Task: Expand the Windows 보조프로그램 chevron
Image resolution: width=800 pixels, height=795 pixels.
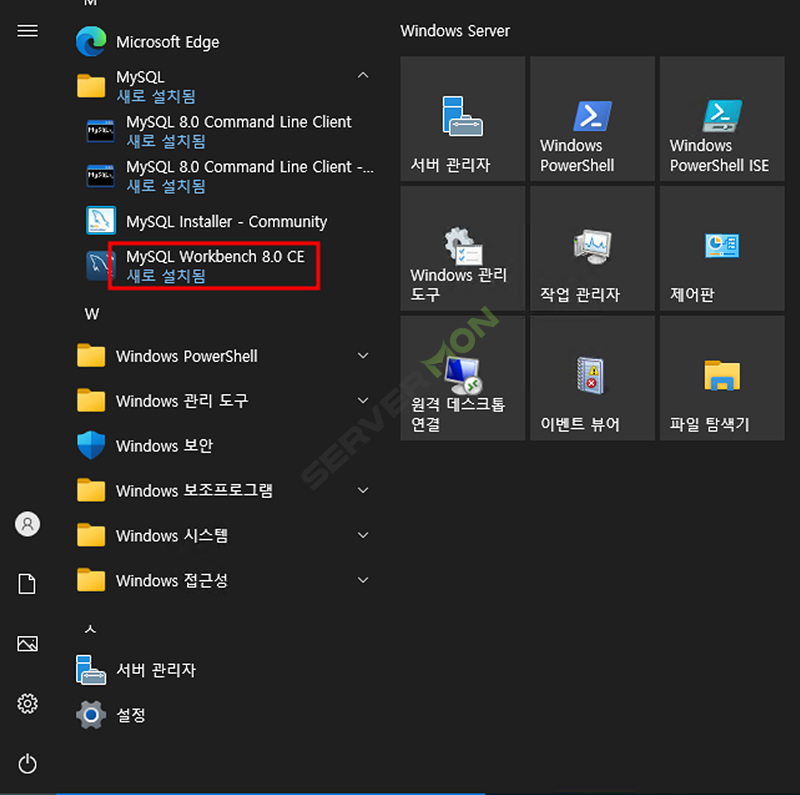Action: tap(363, 490)
